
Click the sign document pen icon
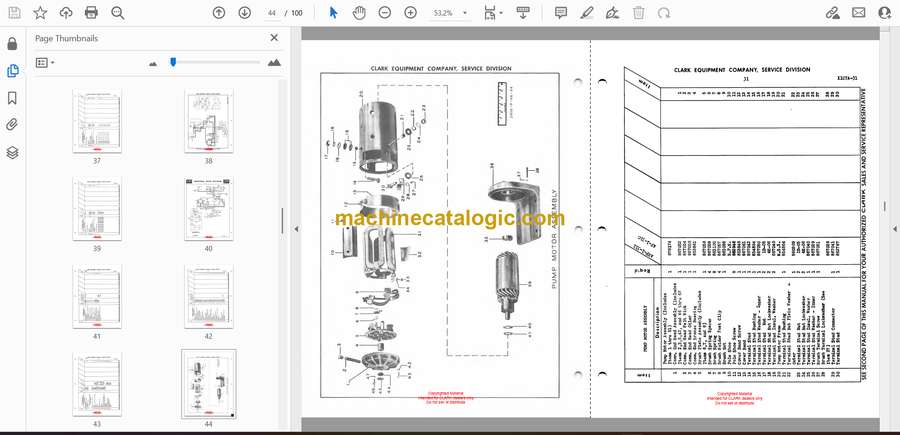(x=612, y=13)
